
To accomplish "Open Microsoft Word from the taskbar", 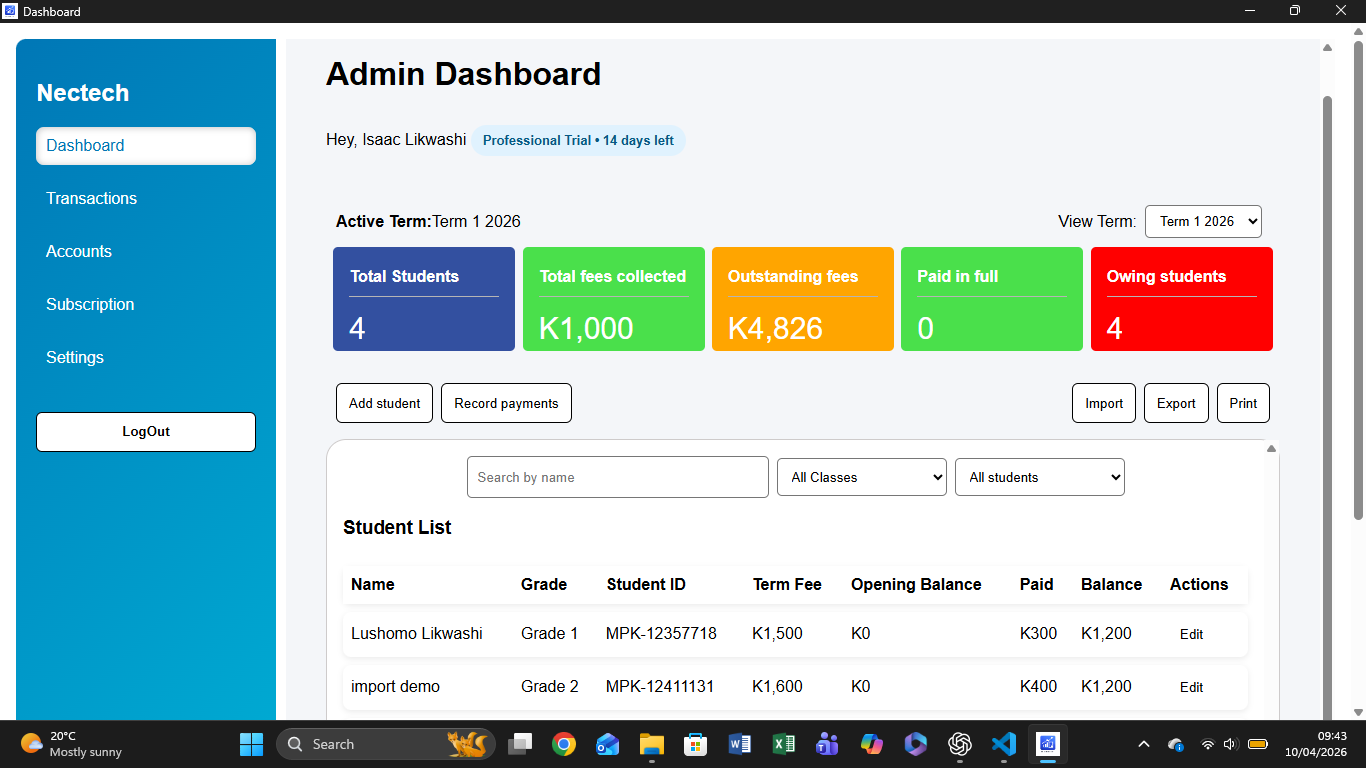I will [x=740, y=744].
